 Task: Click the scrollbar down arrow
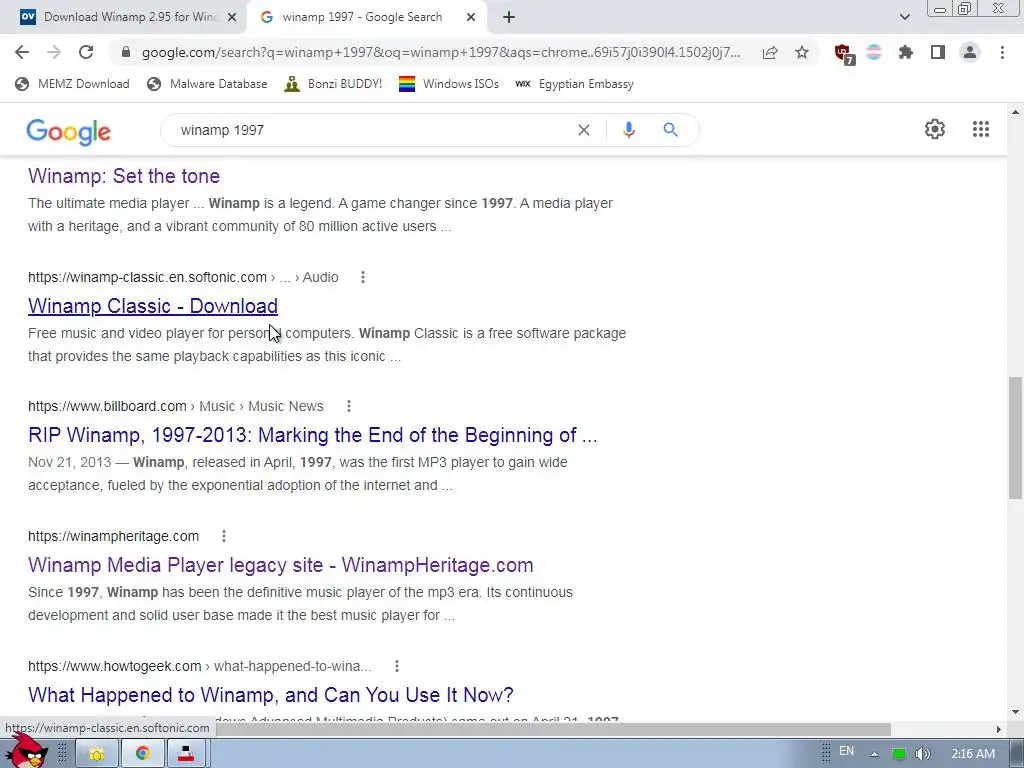pyautogui.click(x=1016, y=711)
